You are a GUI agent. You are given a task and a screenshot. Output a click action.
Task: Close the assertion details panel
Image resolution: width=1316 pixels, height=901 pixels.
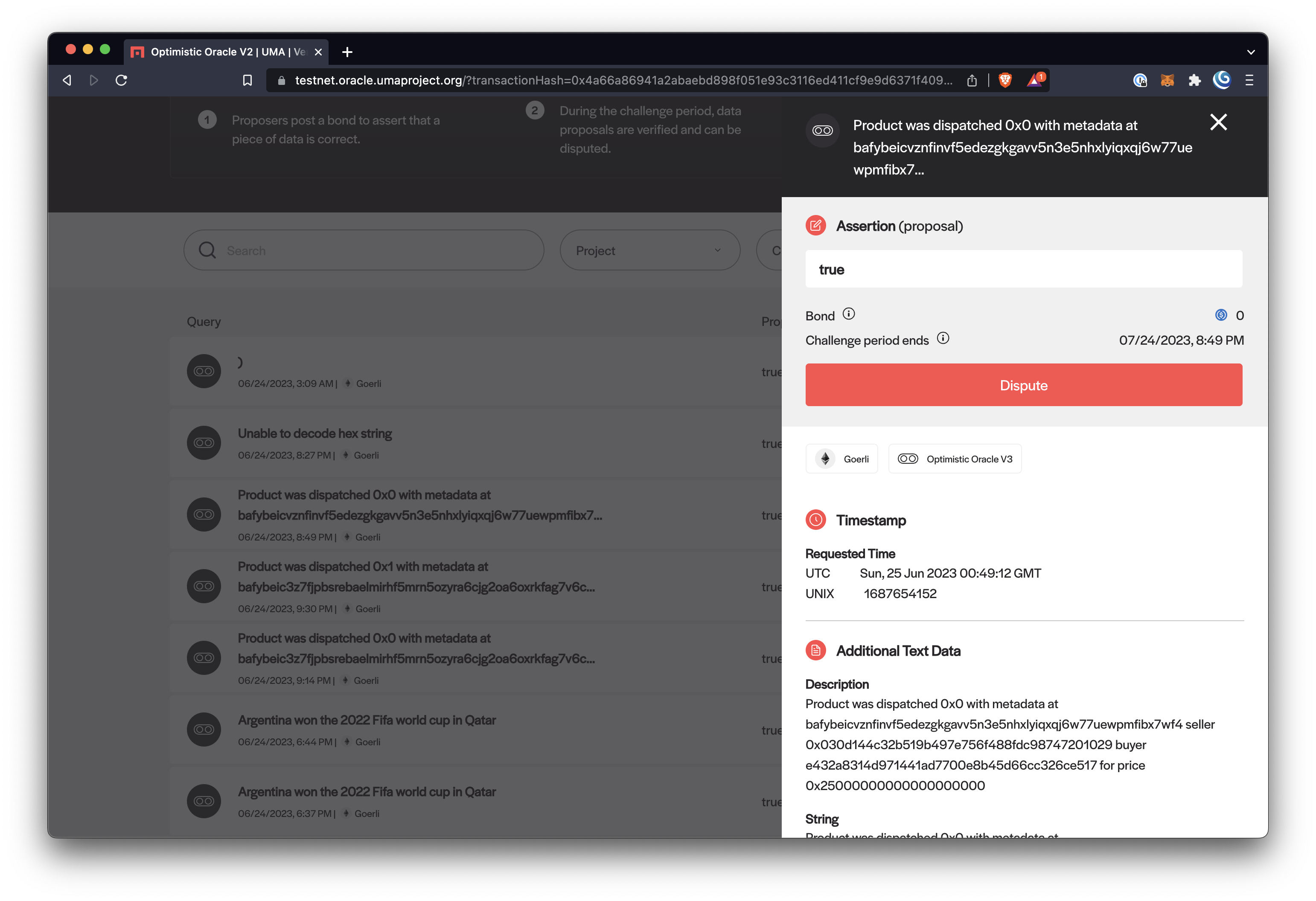click(1218, 122)
